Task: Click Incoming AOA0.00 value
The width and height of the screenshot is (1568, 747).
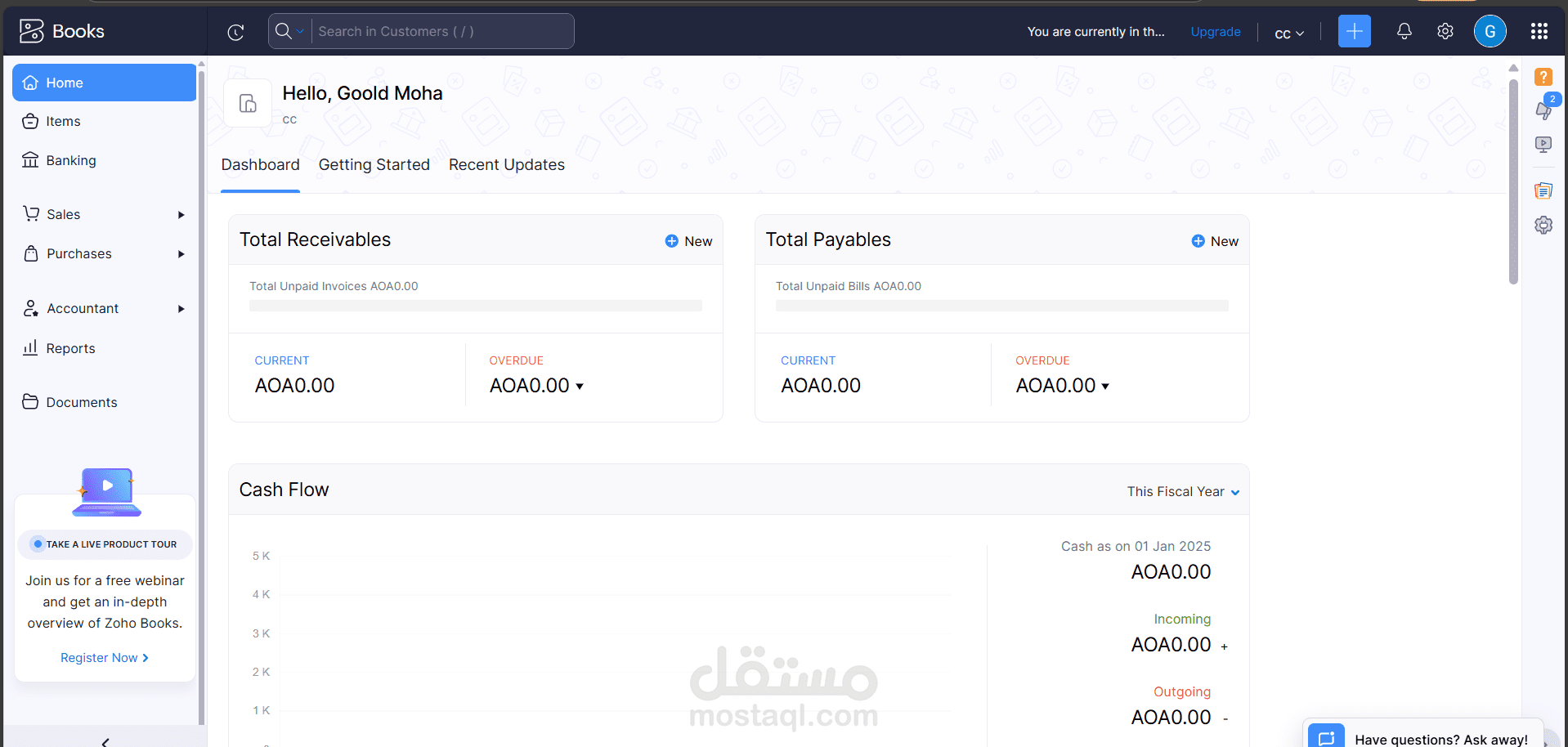Action: coord(1171,645)
